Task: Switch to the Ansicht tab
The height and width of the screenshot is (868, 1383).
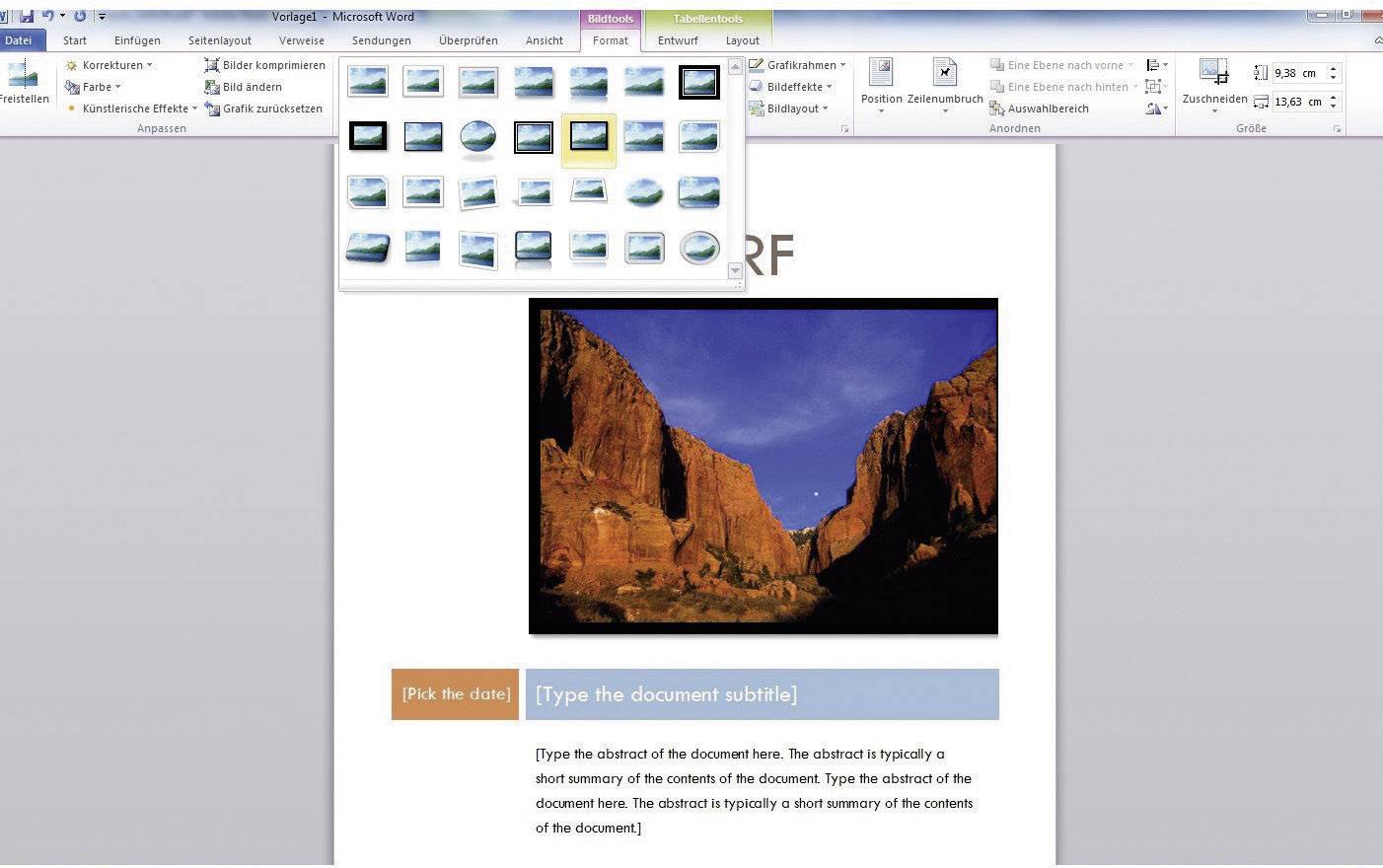Action: click(x=545, y=40)
